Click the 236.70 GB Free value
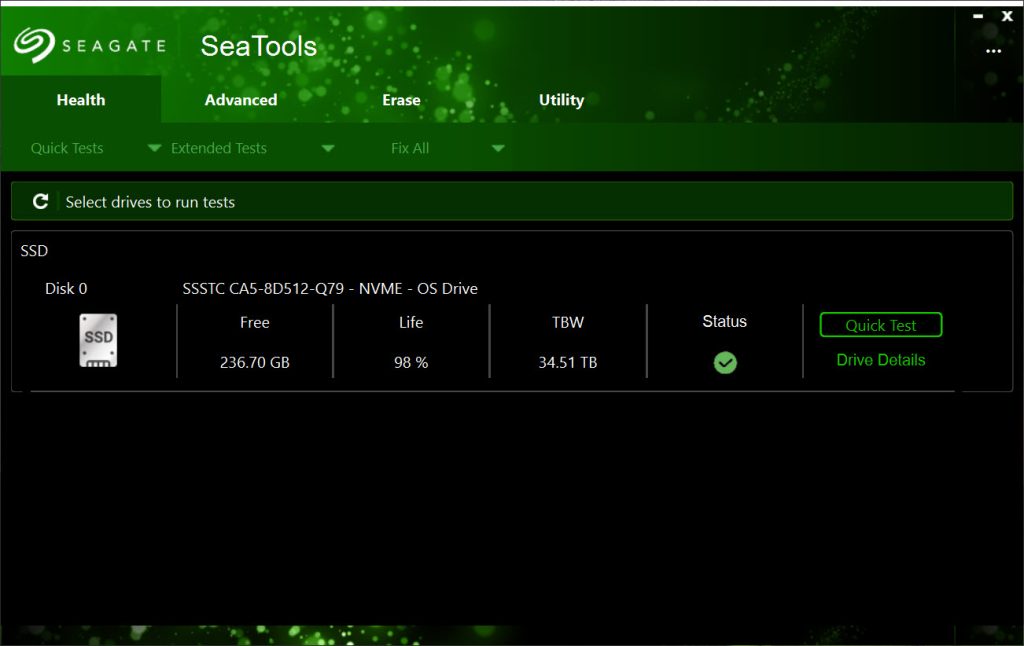The height and width of the screenshot is (646, 1024). [255, 362]
